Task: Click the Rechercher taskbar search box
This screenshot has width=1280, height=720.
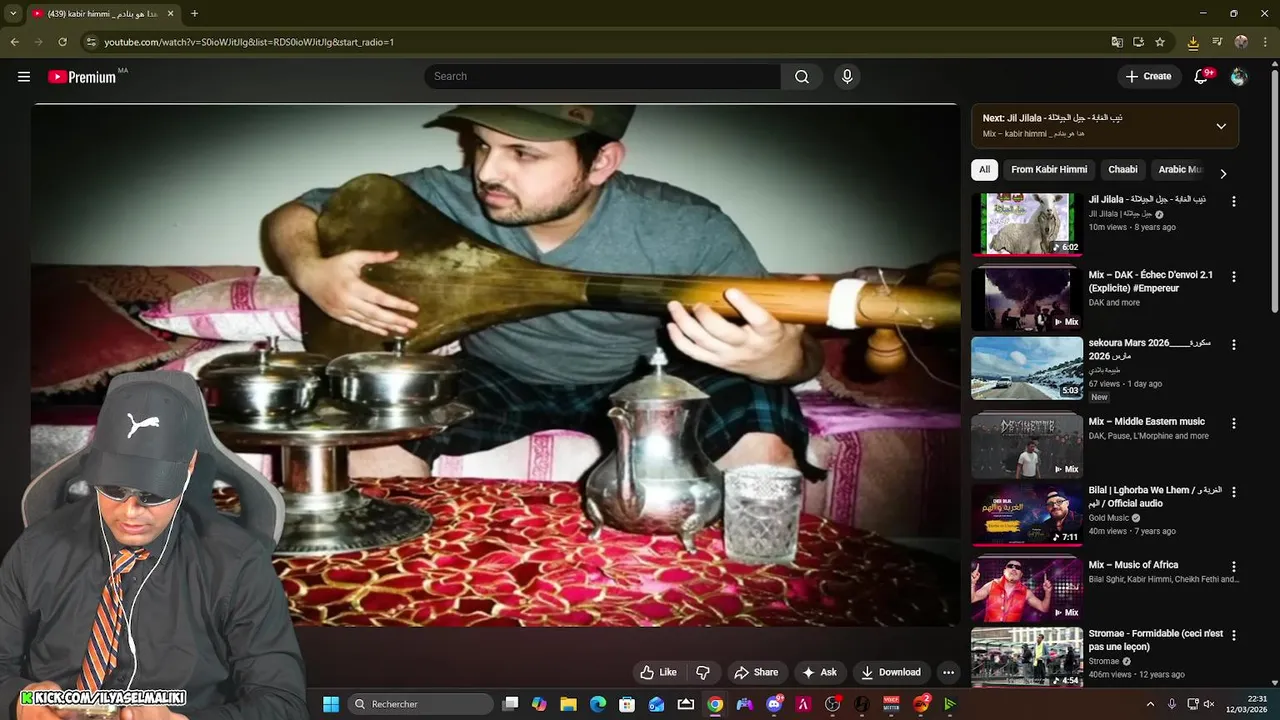Action: tap(421, 704)
